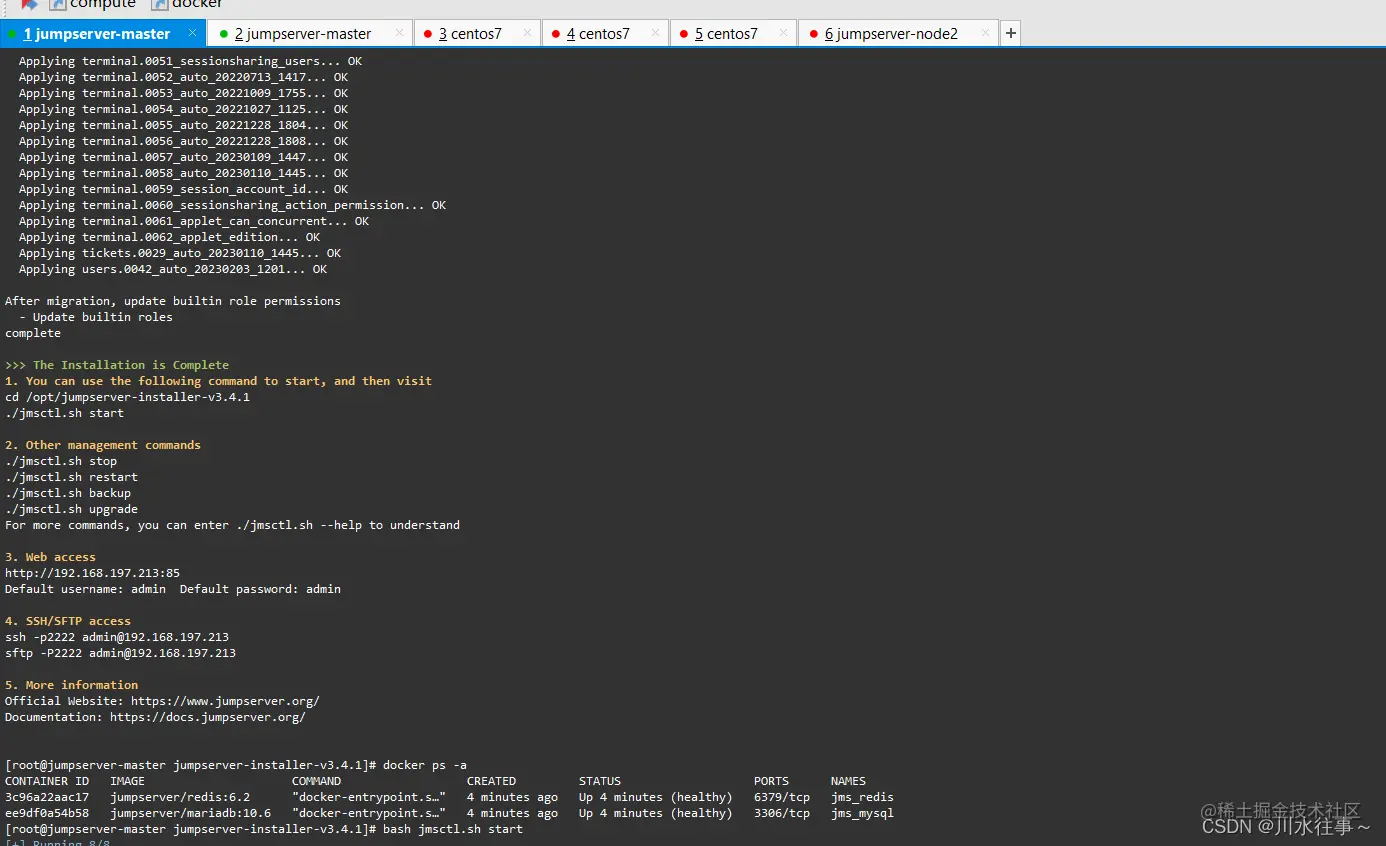This screenshot has height=846, width=1386.
Task: Click the './jmsctl.sh restart' command line
Action: 71,477
